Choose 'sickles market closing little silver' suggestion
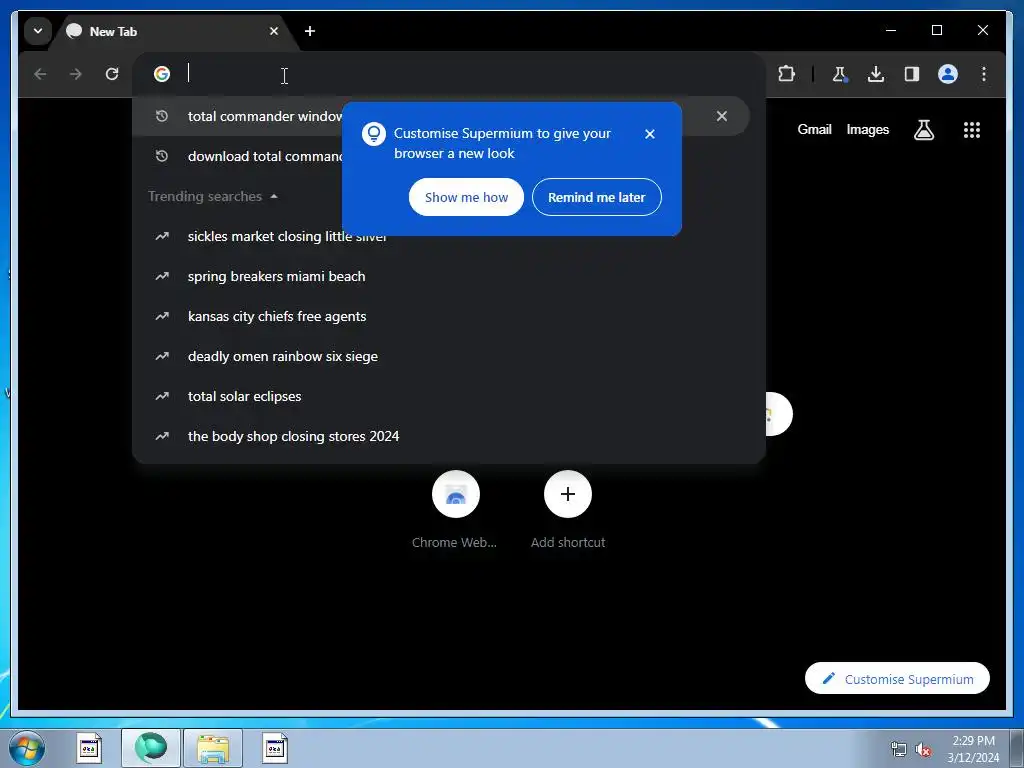Image resolution: width=1024 pixels, height=768 pixels. 441,236
